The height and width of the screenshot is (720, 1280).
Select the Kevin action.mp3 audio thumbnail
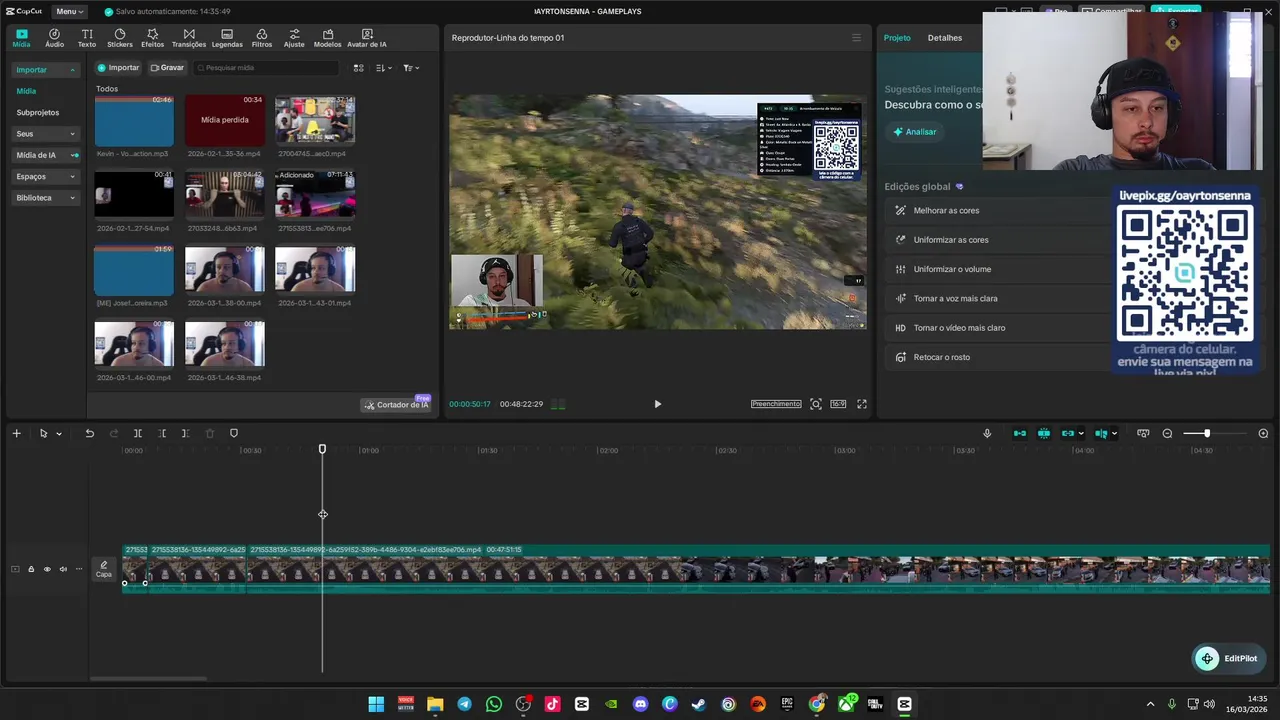click(x=134, y=120)
